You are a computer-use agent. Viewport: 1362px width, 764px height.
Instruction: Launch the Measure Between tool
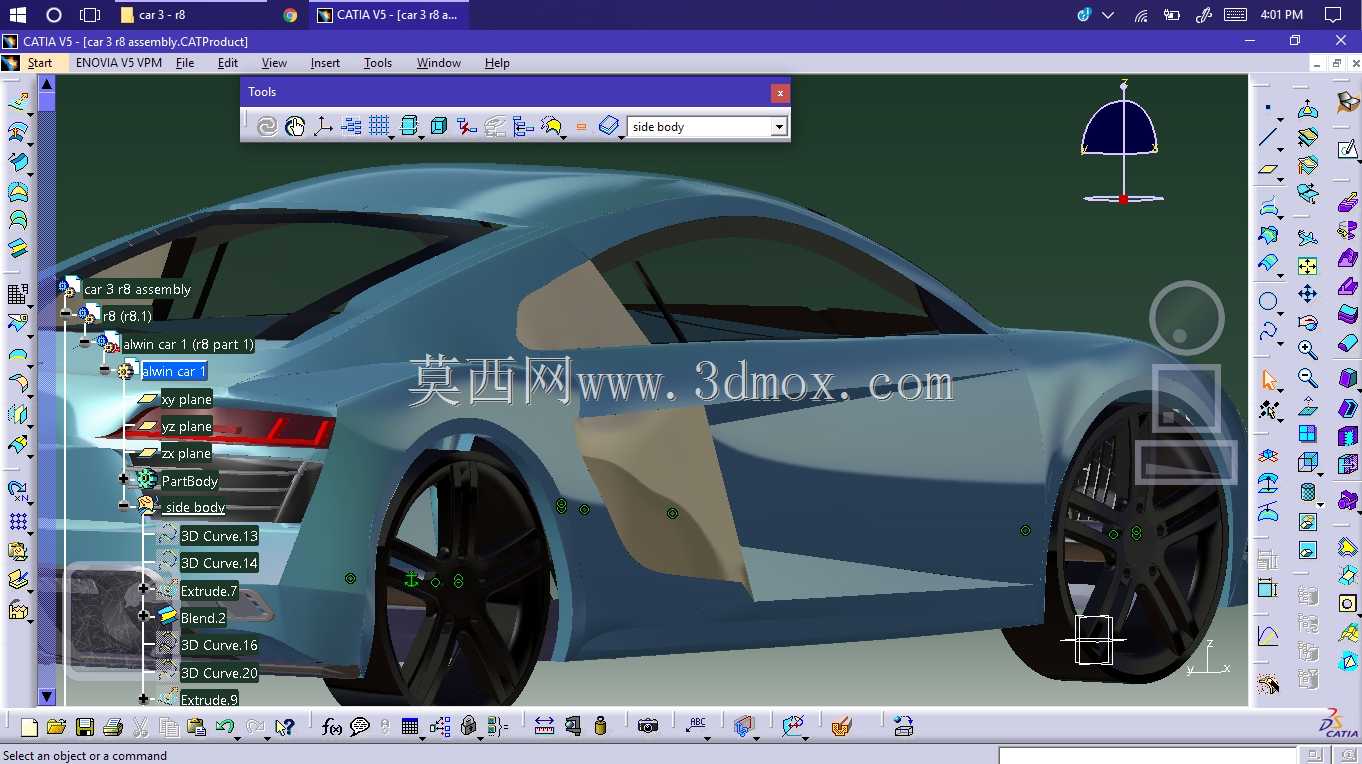coord(544,727)
